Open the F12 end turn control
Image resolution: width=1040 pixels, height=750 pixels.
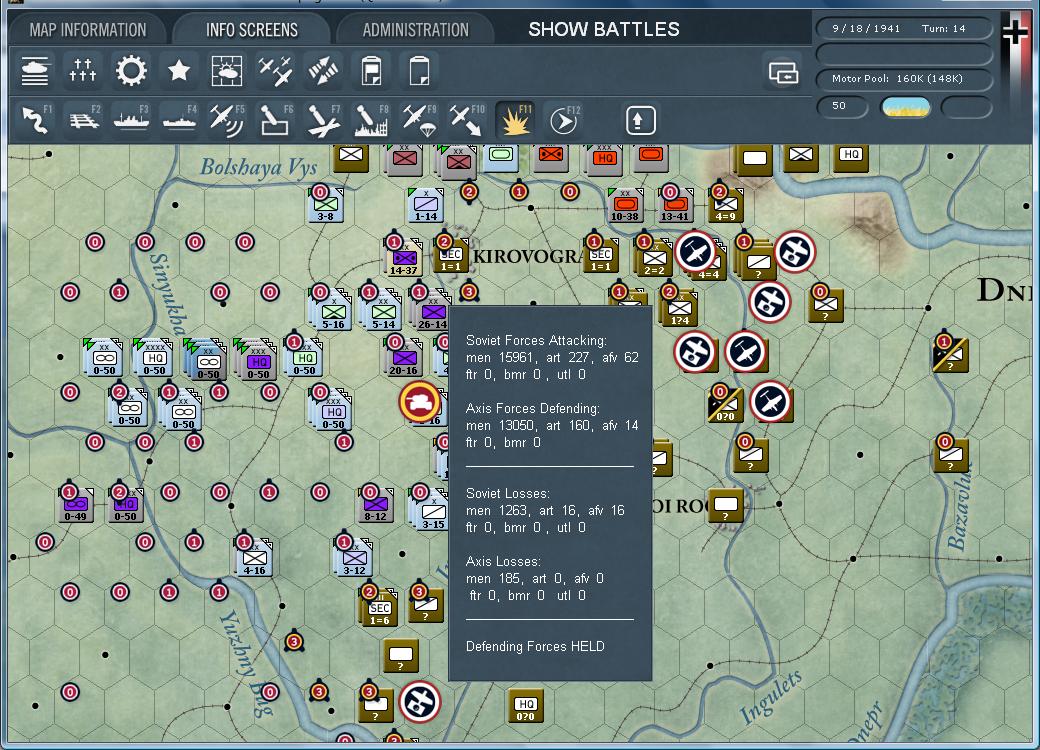pyautogui.click(x=561, y=118)
